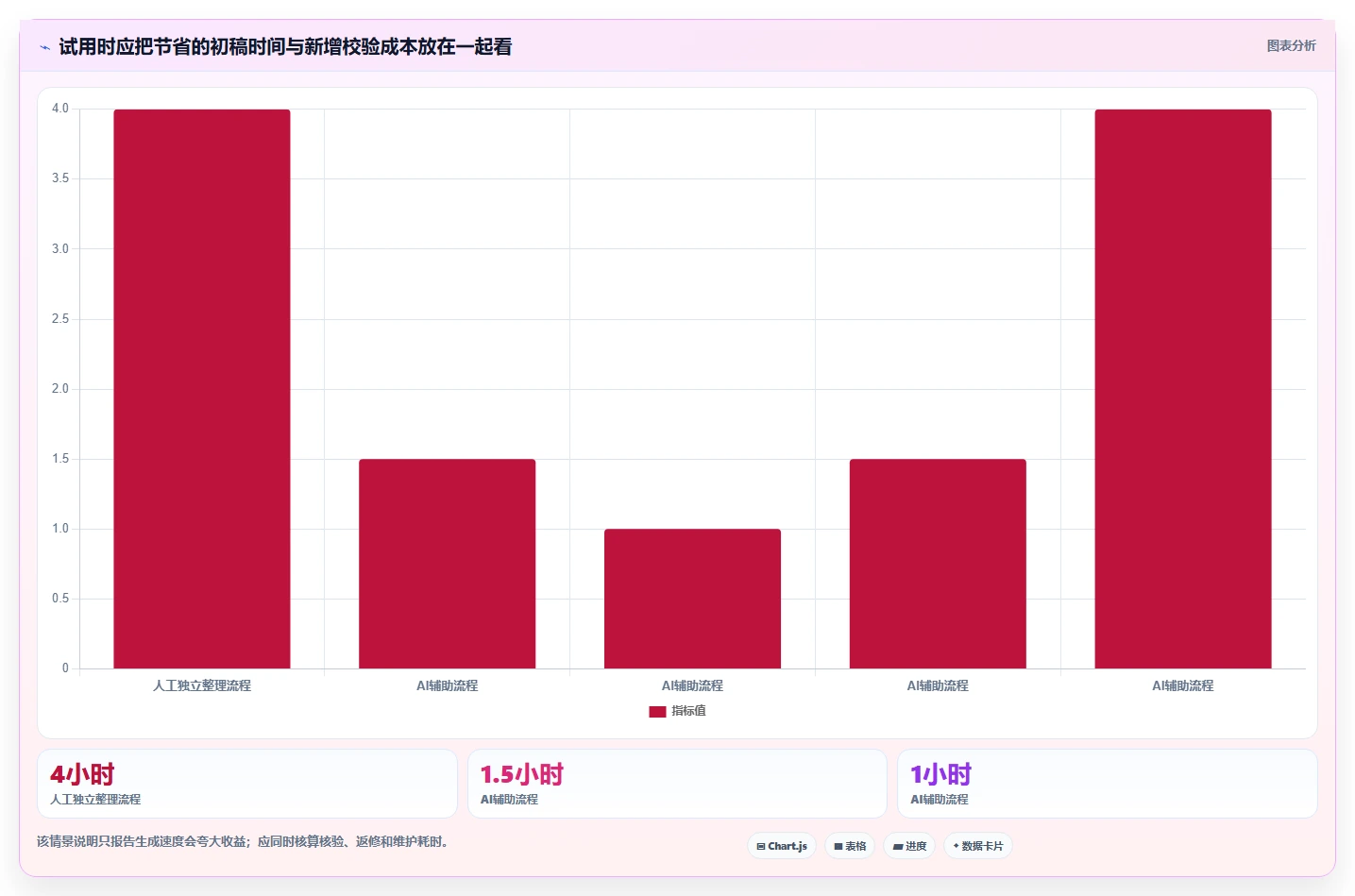The height and width of the screenshot is (896, 1355).
Task: Click the last bar reaching 4.0
Action: 1183,389
